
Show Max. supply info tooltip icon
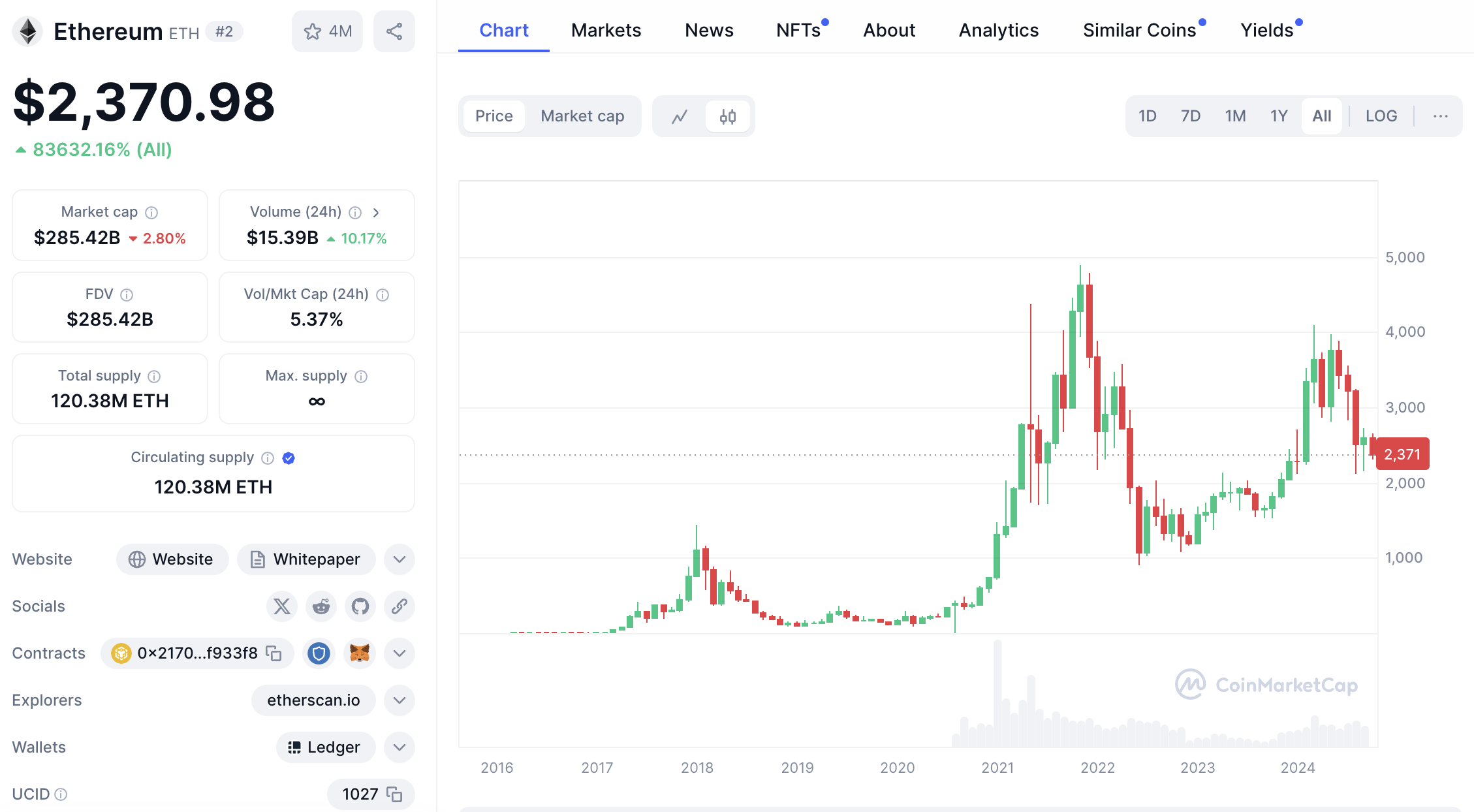(361, 377)
